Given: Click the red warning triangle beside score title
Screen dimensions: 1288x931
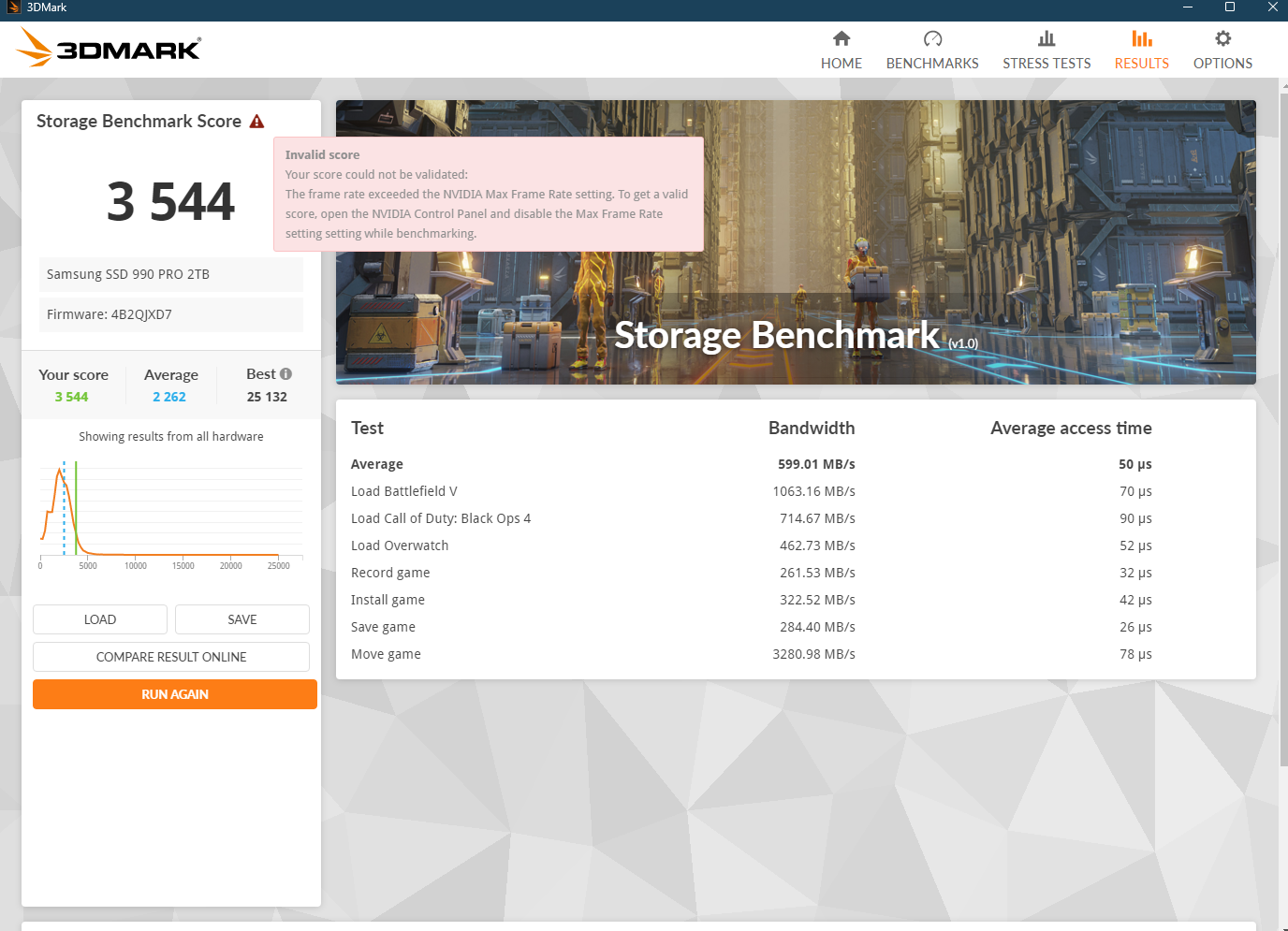Looking at the screenshot, I should pyautogui.click(x=256, y=122).
